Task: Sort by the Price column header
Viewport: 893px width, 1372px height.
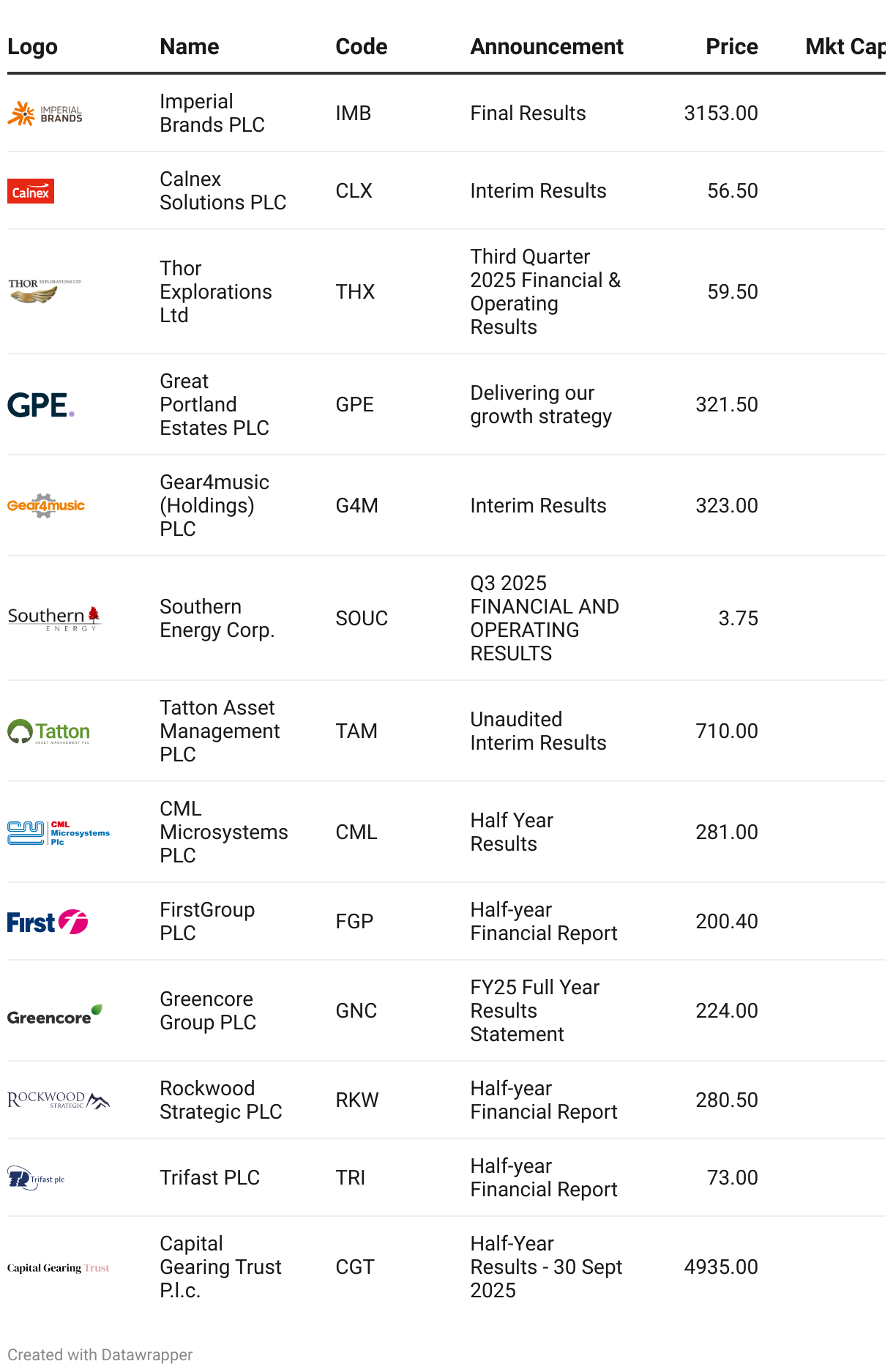Action: pos(731,47)
